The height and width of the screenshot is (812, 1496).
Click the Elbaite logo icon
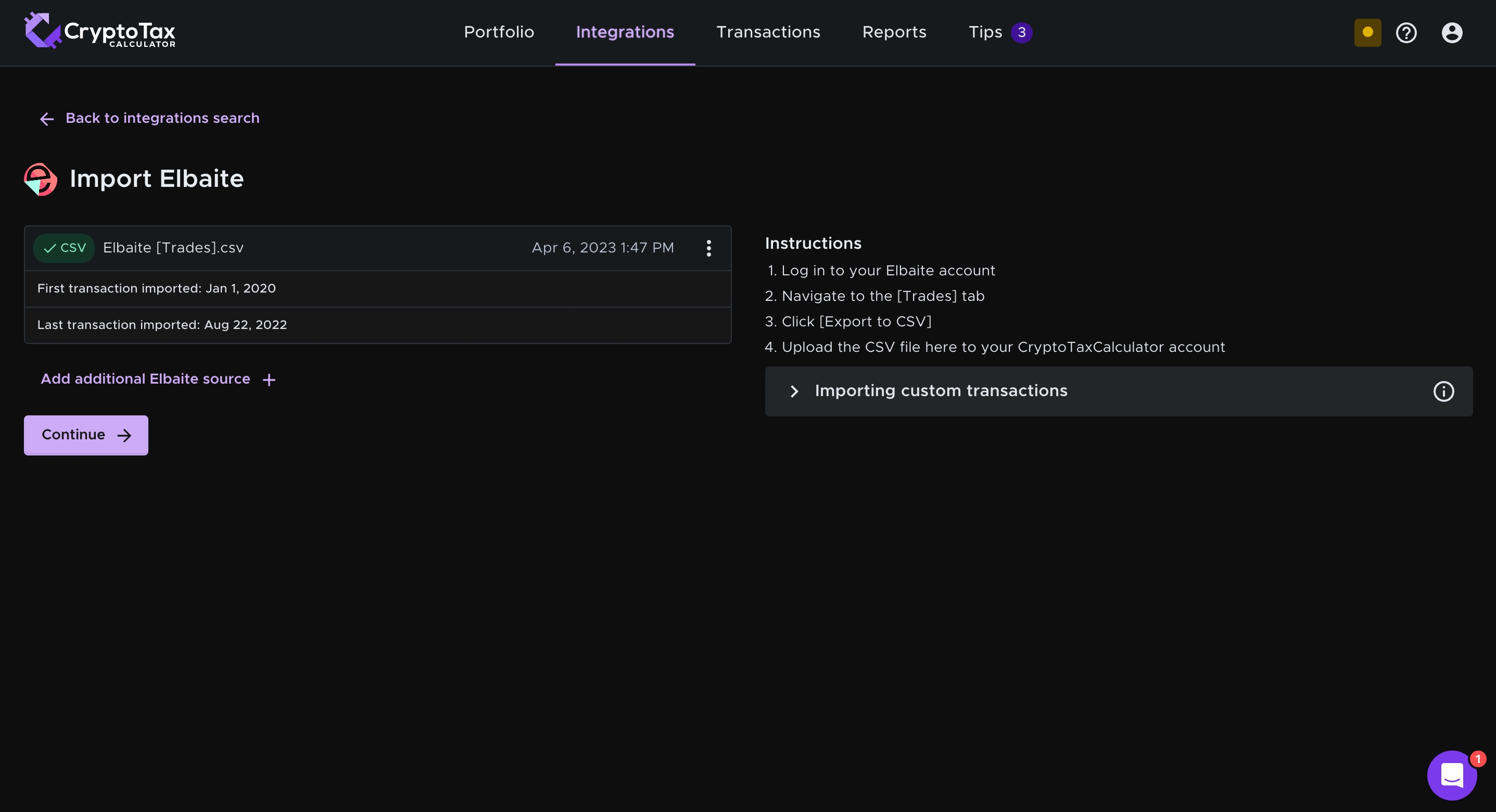41,180
